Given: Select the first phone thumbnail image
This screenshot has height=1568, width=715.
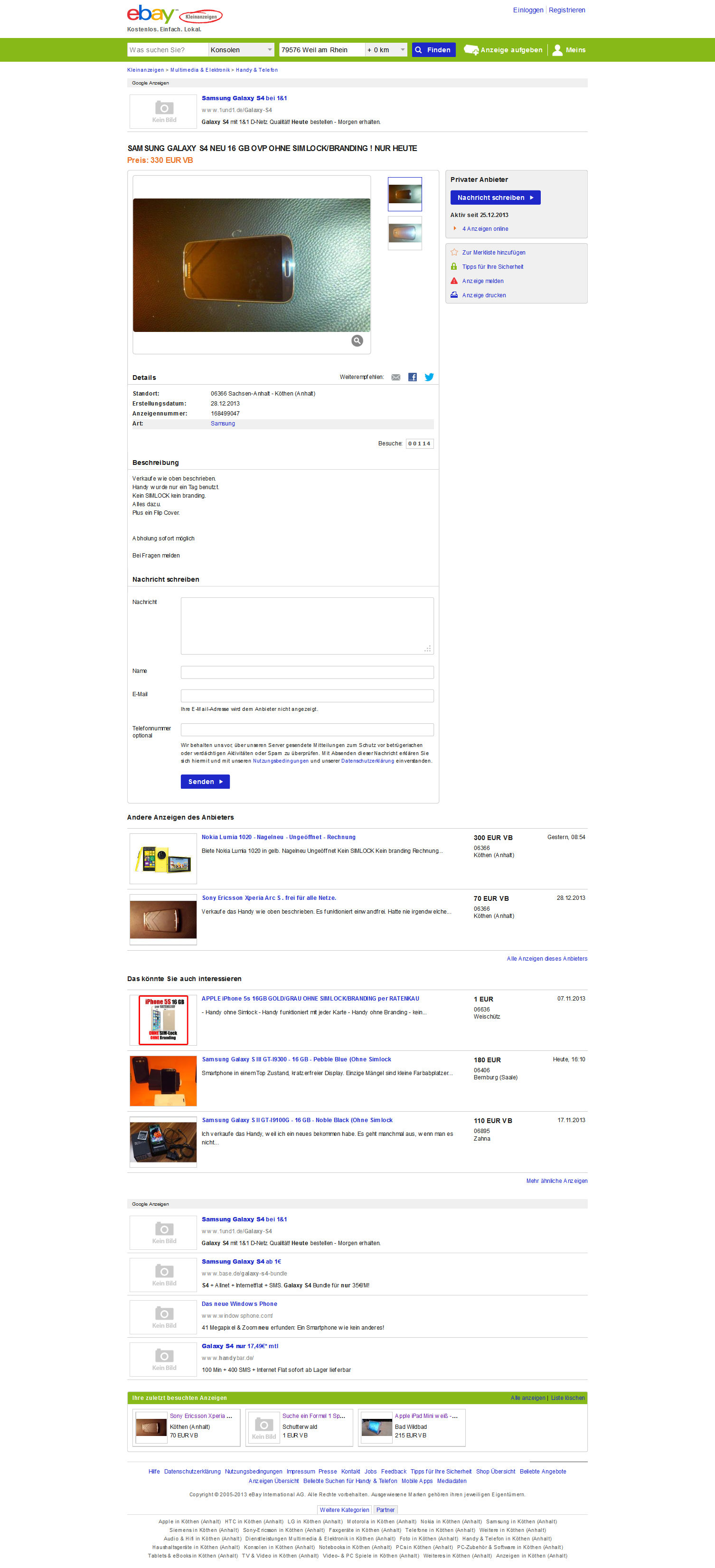Looking at the screenshot, I should click(405, 194).
